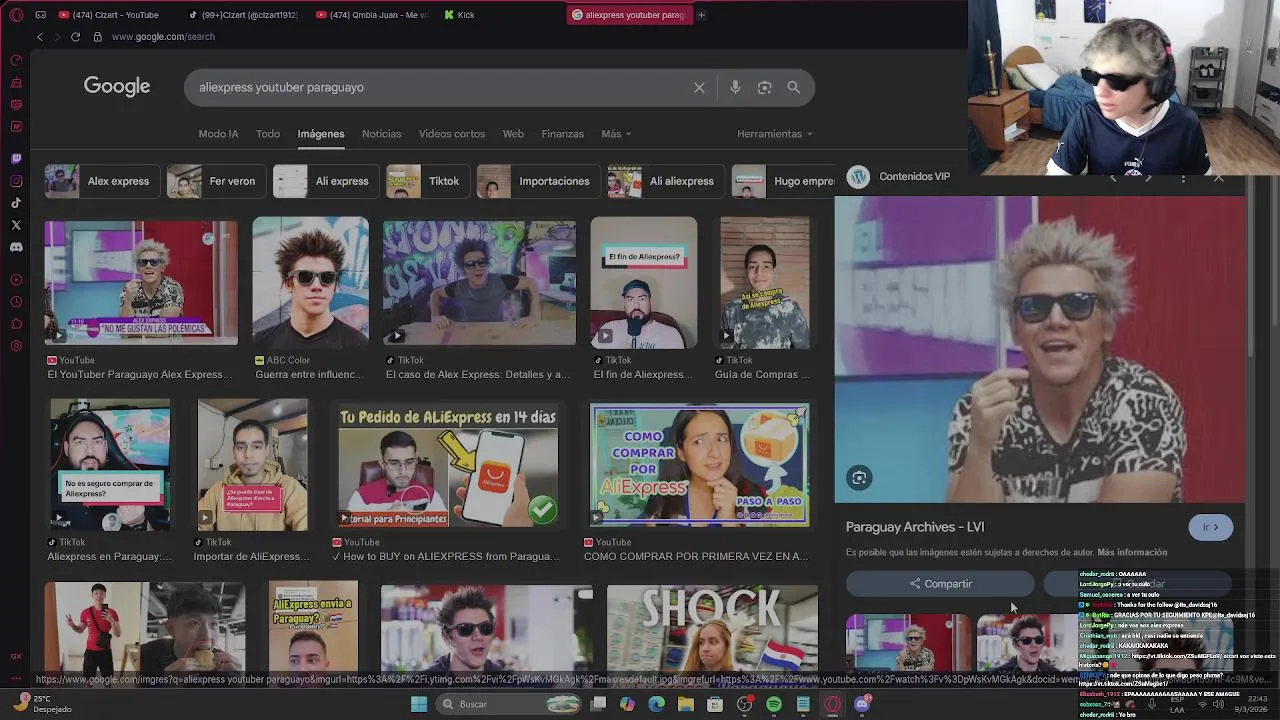Launch Spotify from the taskbar
This screenshot has width=1280, height=720.
click(774, 704)
